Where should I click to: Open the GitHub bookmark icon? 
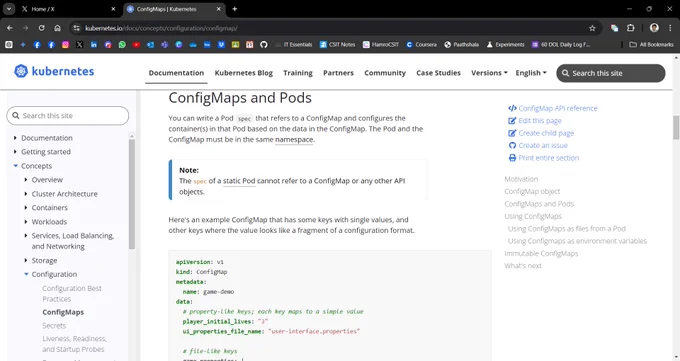[x=264, y=45]
